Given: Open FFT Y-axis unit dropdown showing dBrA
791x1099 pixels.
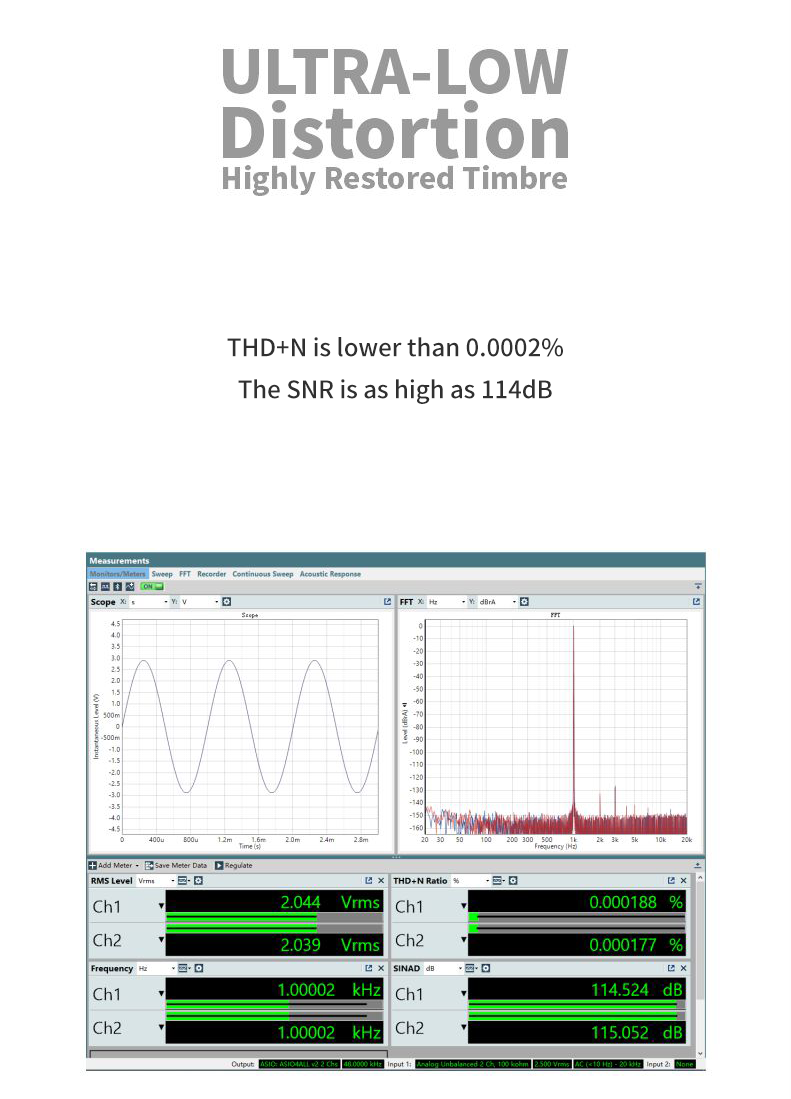Looking at the screenshot, I should pos(495,602).
